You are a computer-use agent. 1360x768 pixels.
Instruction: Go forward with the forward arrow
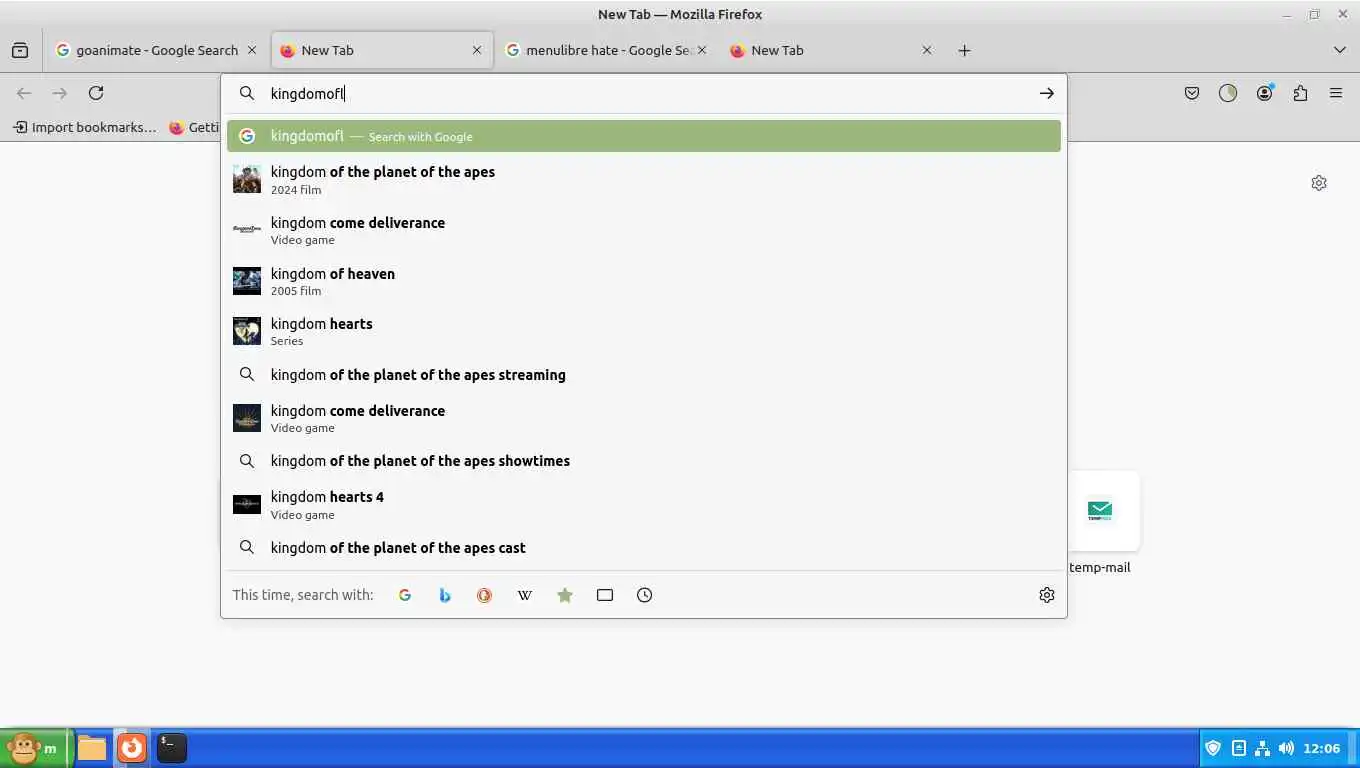click(60, 93)
